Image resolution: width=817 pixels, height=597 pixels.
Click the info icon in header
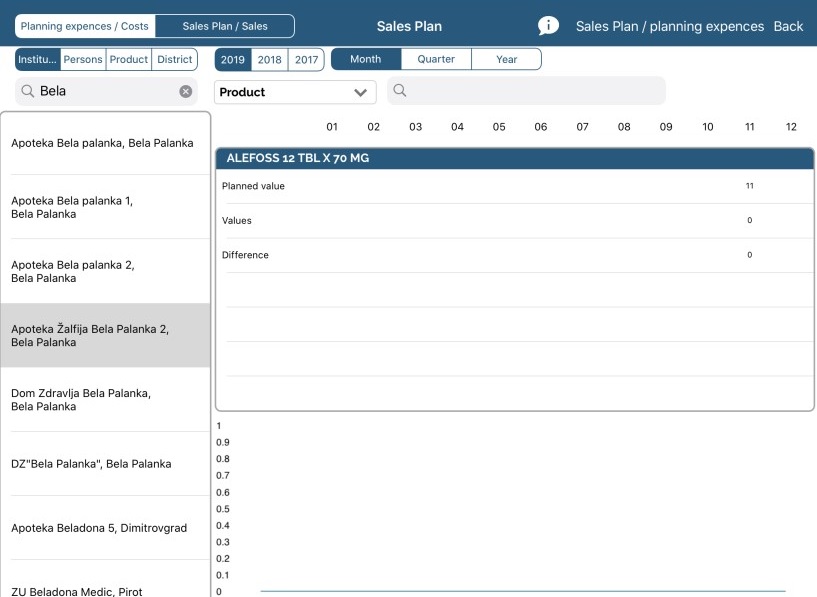tap(548, 26)
